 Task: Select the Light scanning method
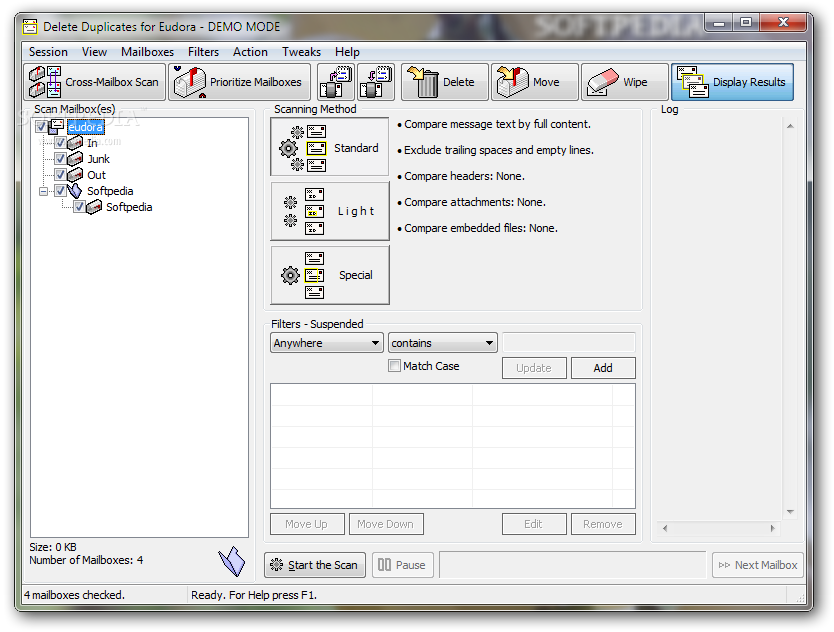[330, 211]
